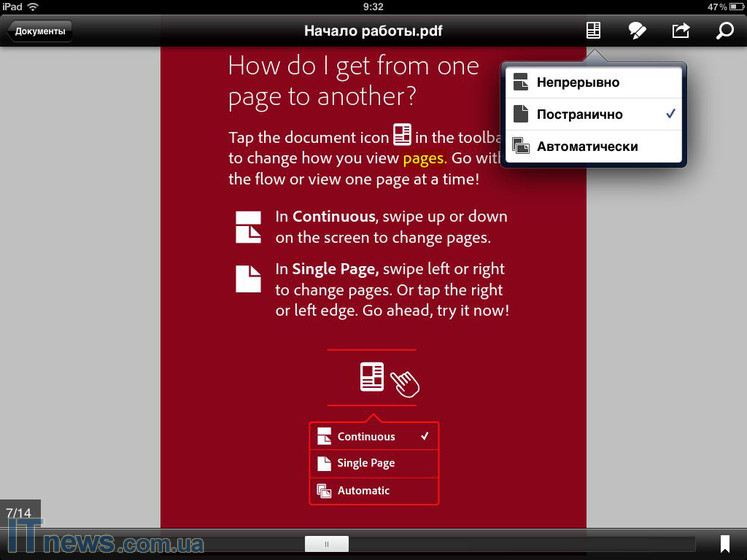Viewport: 747px width, 560px height.
Task: Go back using Документы button
Action: (40, 31)
